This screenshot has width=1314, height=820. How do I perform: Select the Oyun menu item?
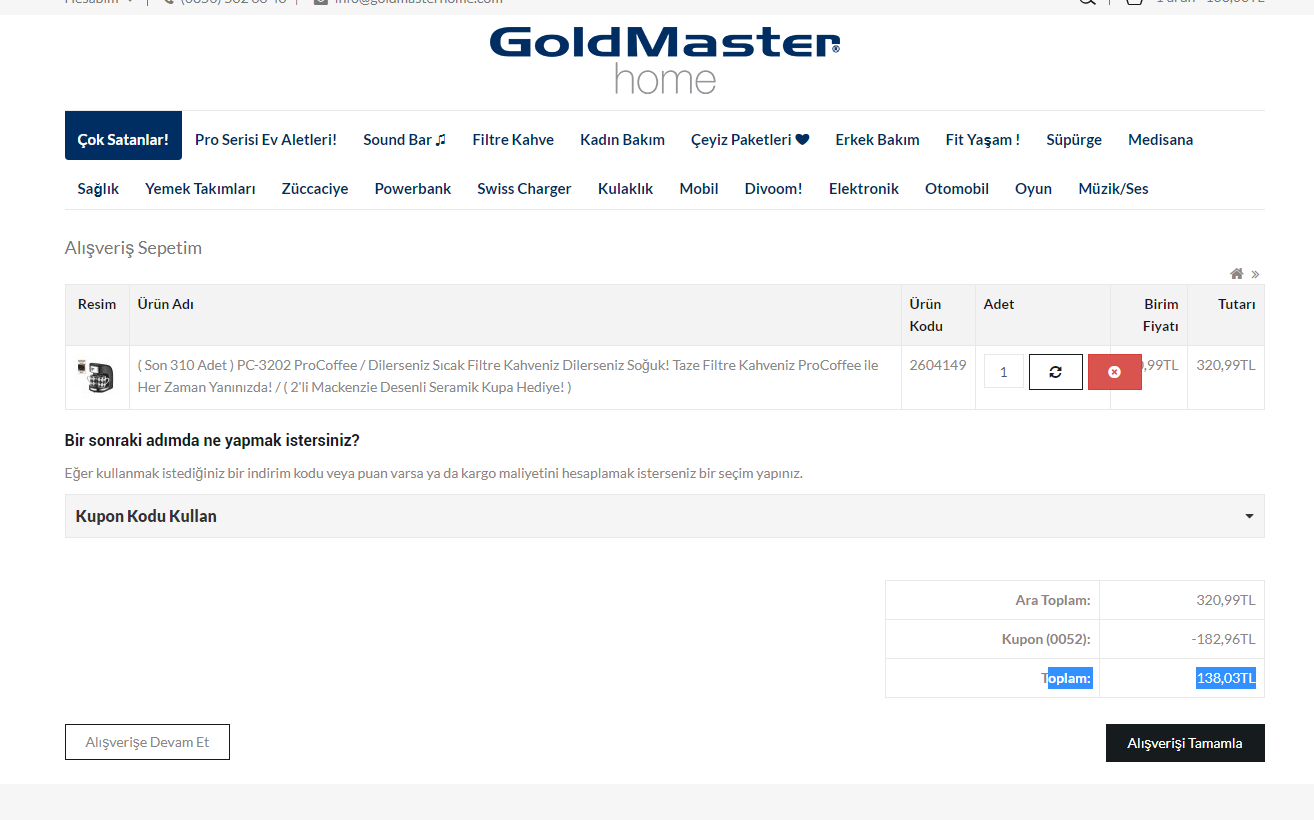click(x=1033, y=188)
